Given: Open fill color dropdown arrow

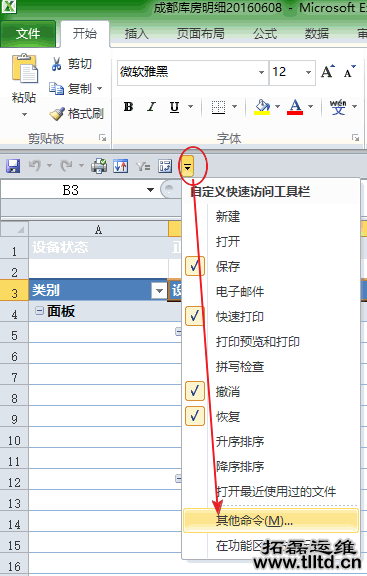Looking at the screenshot, I should point(277,107).
